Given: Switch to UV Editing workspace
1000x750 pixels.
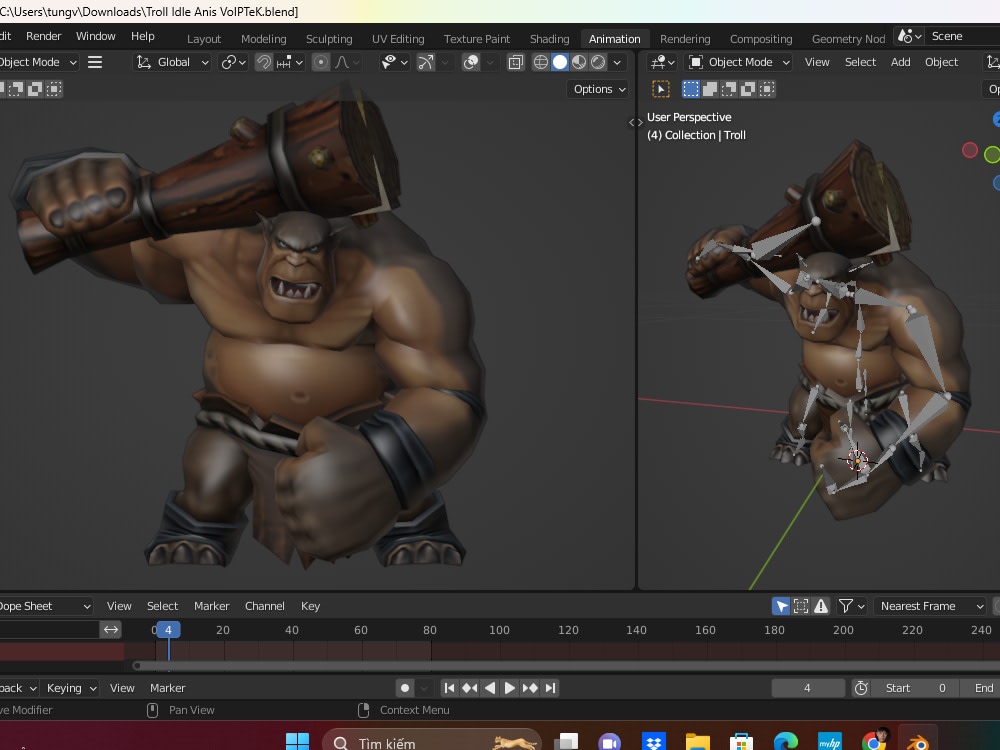Looking at the screenshot, I should pos(398,39).
